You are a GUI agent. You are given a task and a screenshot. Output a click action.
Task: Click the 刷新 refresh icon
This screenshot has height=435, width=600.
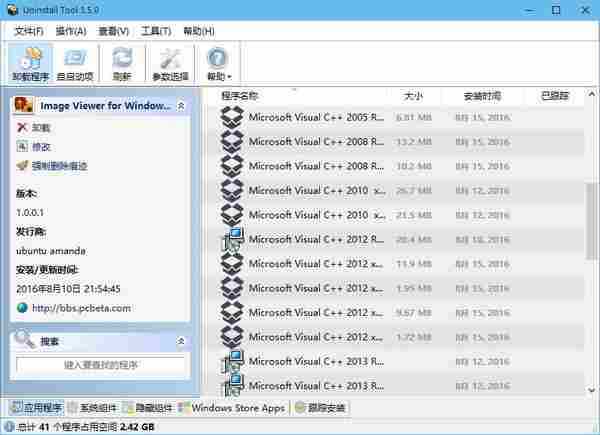click(x=122, y=63)
